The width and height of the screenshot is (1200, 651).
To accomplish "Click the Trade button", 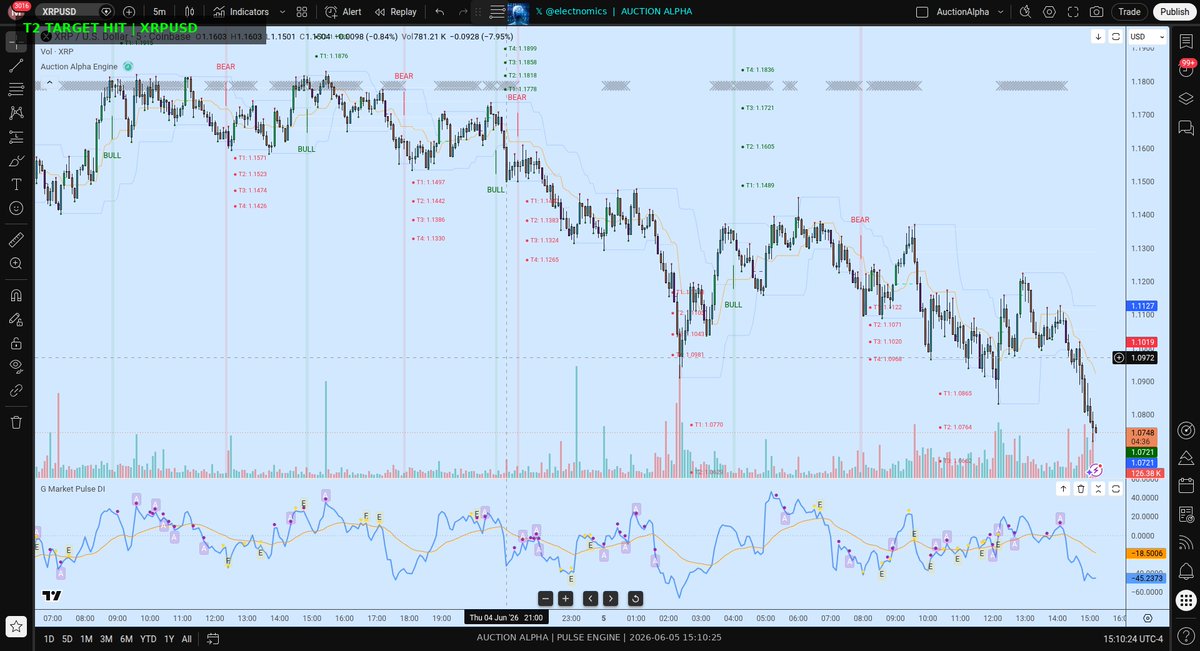I will [1129, 12].
